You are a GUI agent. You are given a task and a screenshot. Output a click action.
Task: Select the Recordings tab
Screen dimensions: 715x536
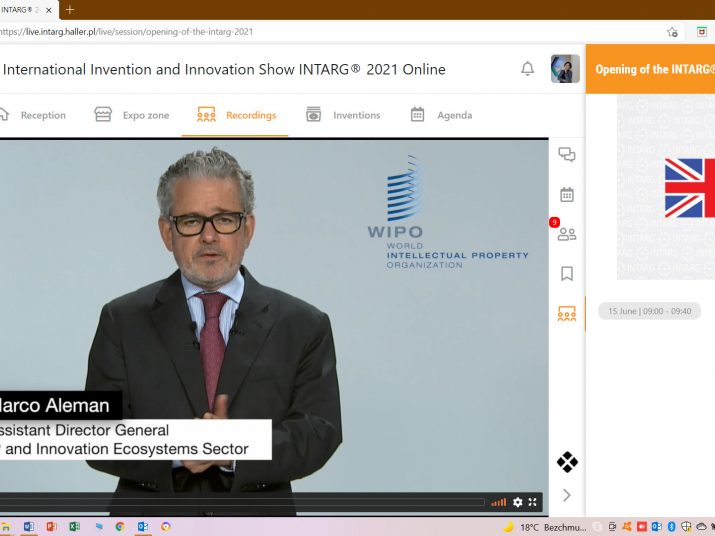click(x=237, y=115)
